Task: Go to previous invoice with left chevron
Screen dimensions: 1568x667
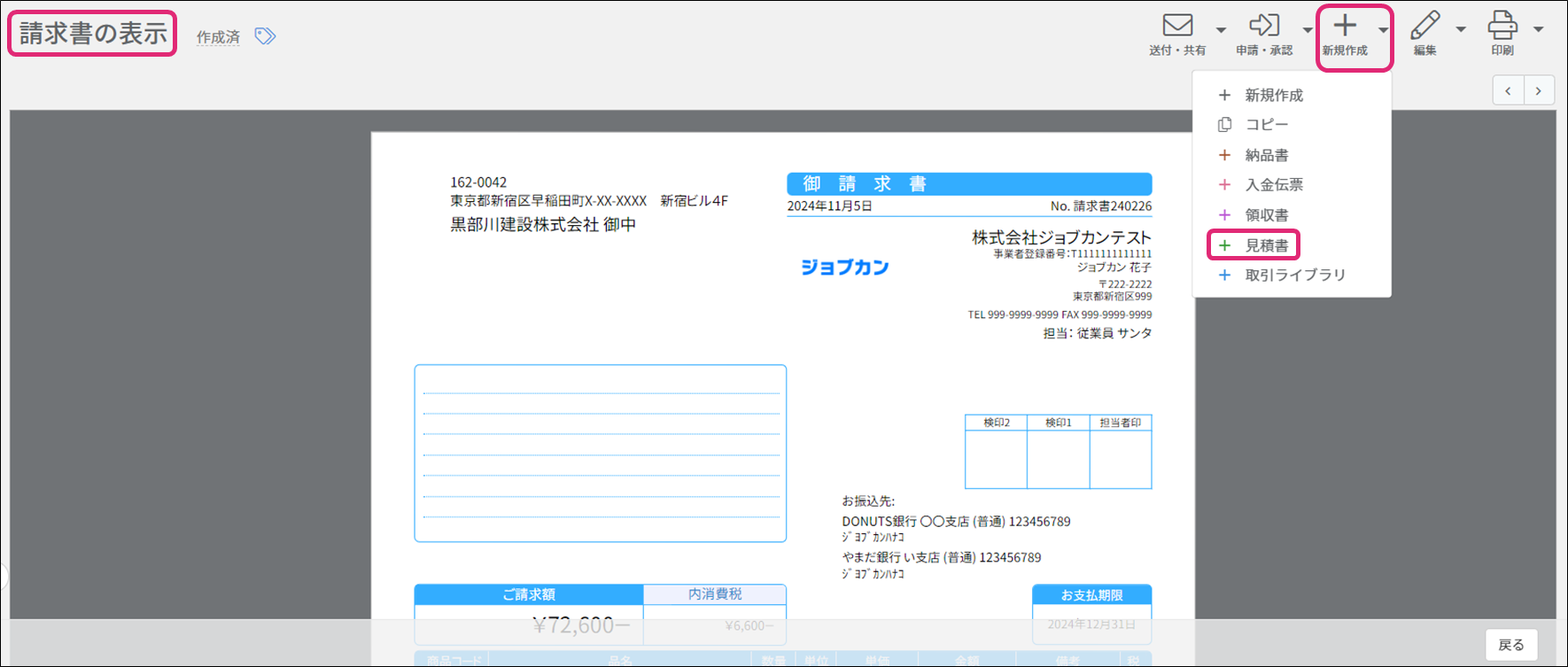Action: (x=1508, y=90)
